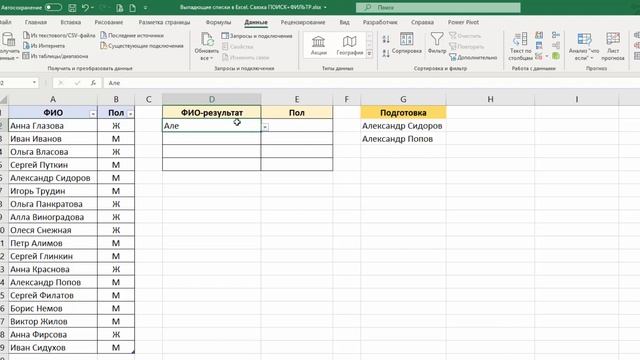Open the ФИО column filter dropdown
The height and width of the screenshot is (360, 640).
click(93, 114)
